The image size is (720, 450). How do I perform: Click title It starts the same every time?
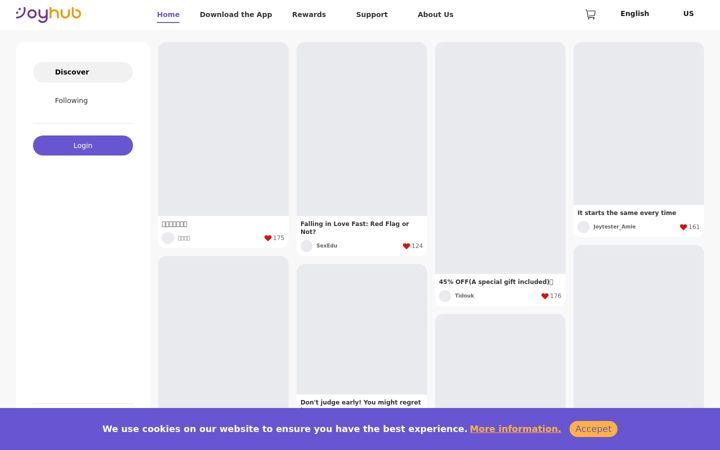click(x=626, y=213)
